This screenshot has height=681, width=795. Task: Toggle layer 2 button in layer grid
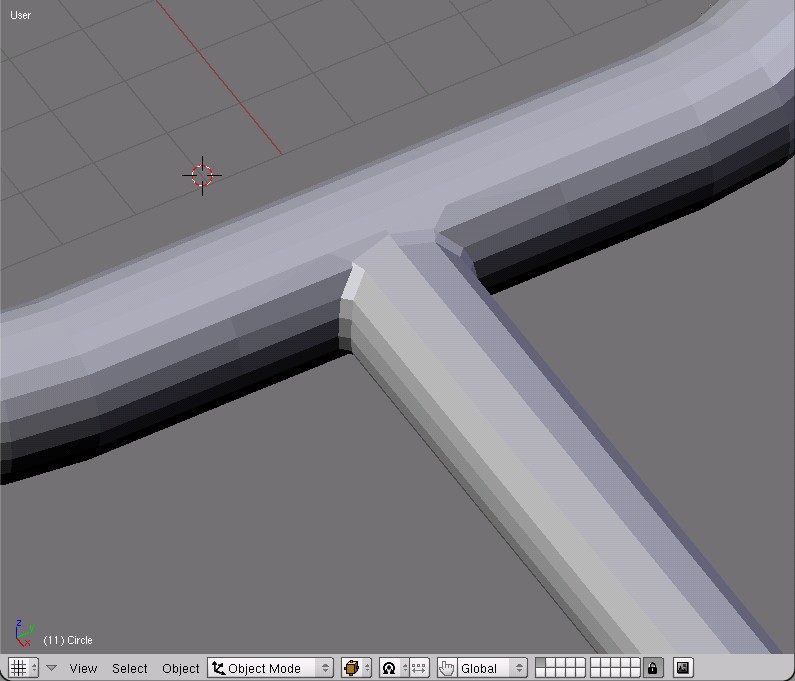(x=551, y=663)
